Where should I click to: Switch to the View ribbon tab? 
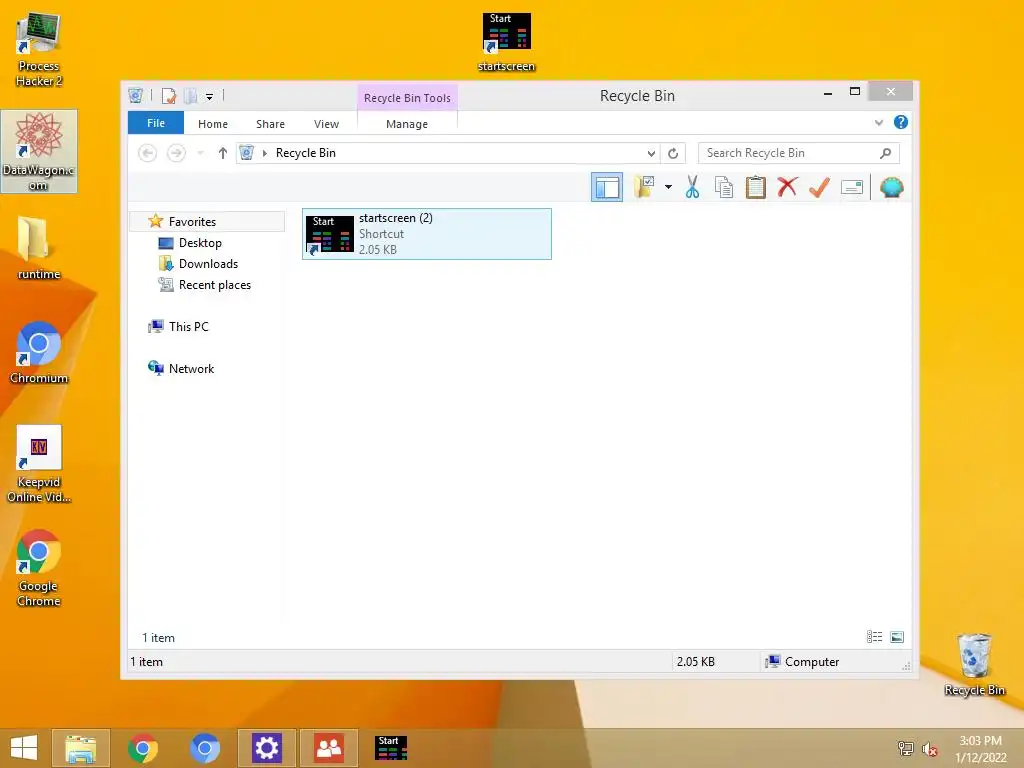tap(326, 124)
